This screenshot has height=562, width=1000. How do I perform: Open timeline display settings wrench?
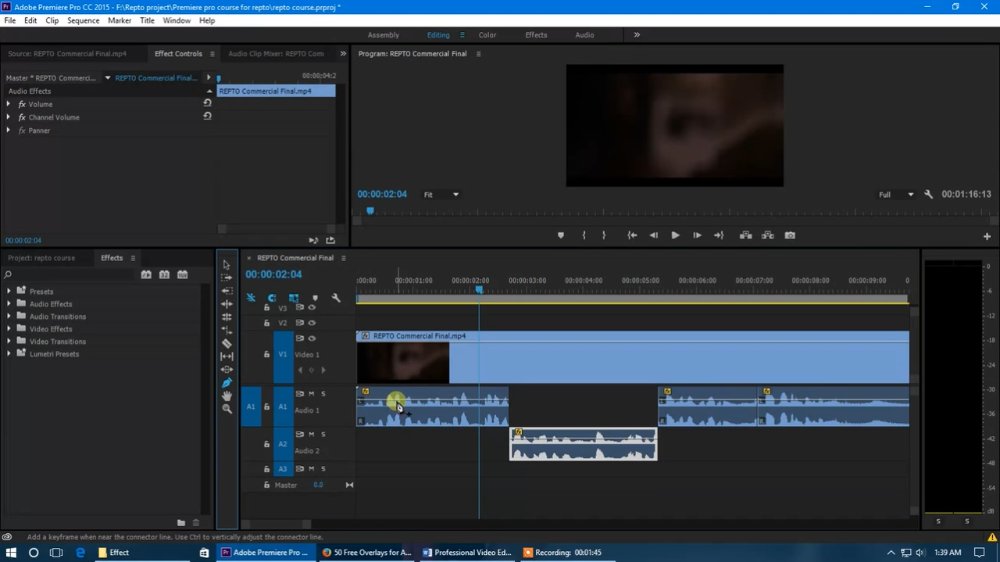tap(336, 298)
